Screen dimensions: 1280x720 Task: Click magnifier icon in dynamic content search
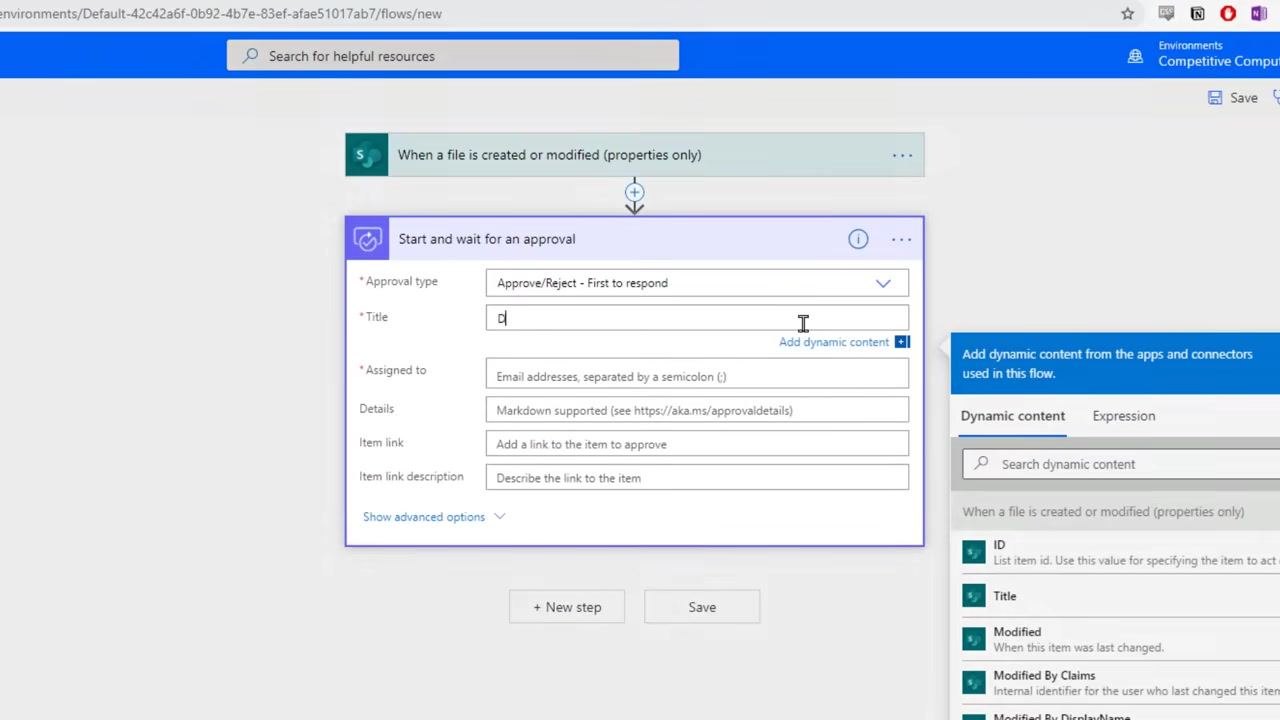pyautogui.click(x=981, y=464)
